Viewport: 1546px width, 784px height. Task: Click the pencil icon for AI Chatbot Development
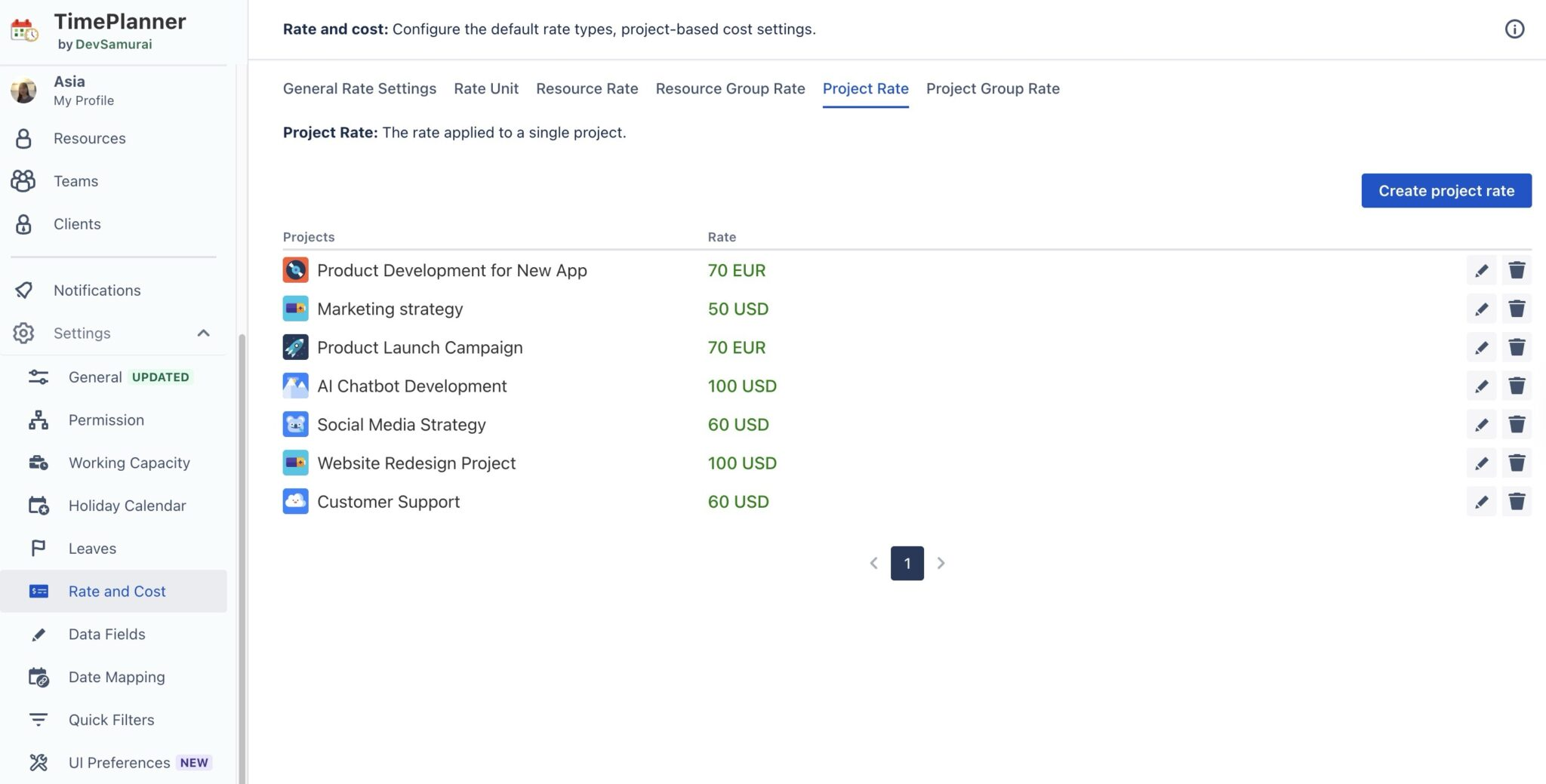point(1481,386)
